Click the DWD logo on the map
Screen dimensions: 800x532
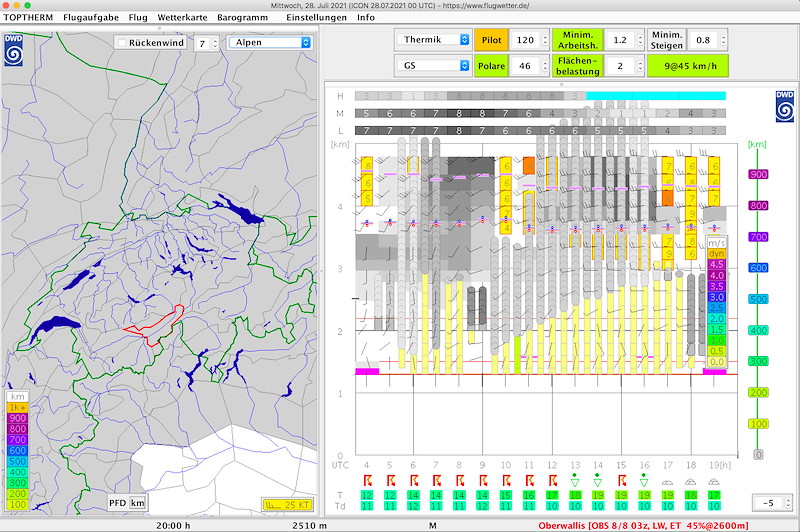pyautogui.click(x=13, y=49)
